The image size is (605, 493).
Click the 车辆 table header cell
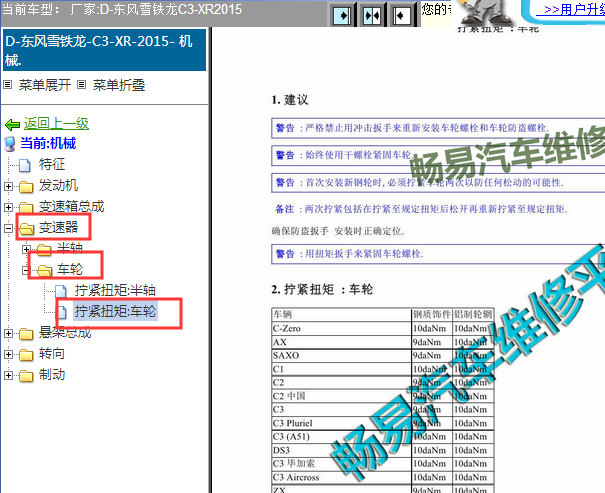[x=341, y=314]
